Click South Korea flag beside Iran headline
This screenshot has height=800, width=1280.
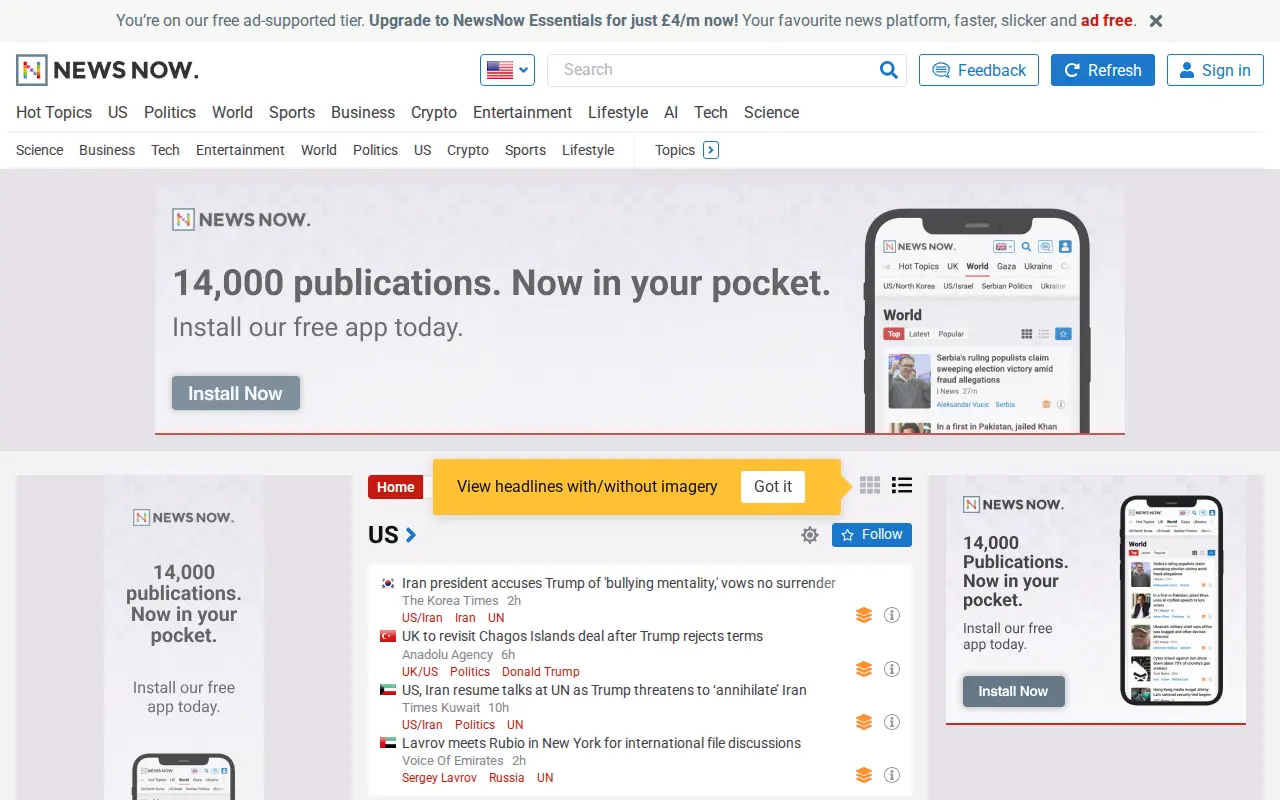(388, 583)
